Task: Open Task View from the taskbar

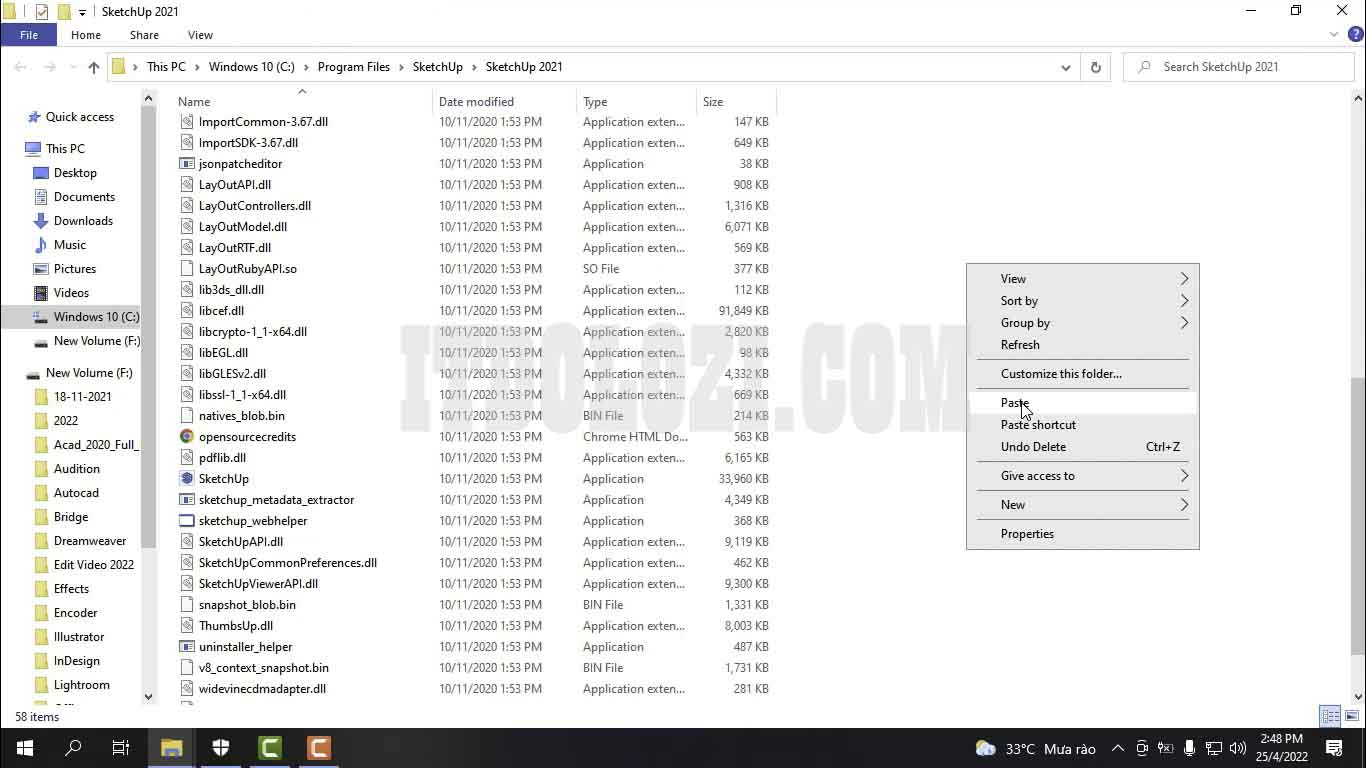Action: [120, 748]
